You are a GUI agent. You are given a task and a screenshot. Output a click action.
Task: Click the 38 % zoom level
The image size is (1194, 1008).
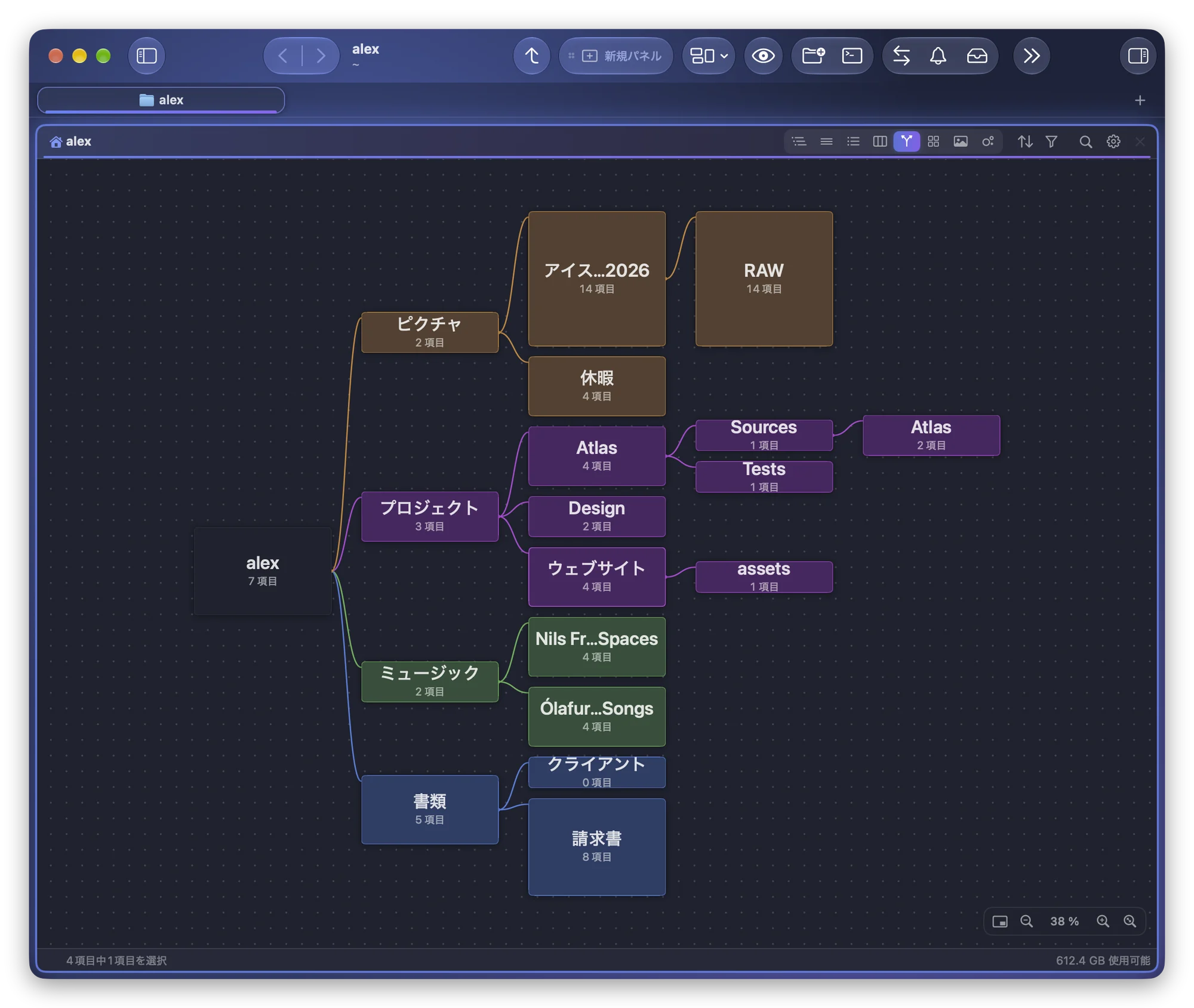[x=1064, y=921]
